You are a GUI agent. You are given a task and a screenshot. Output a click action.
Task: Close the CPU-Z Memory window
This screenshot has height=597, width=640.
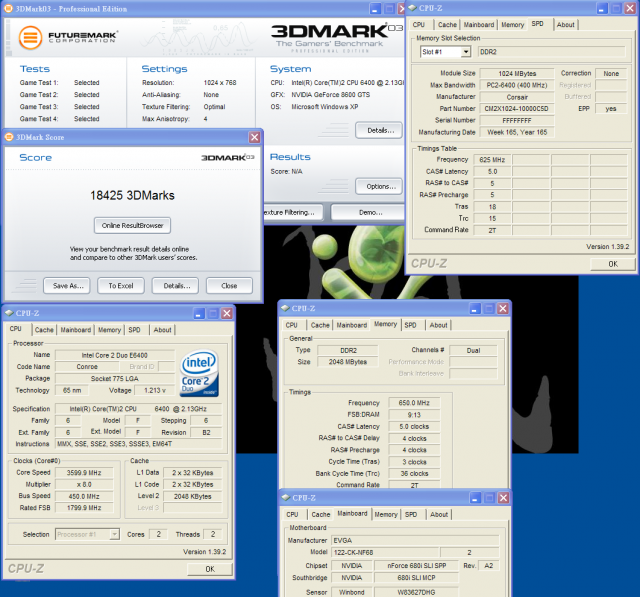502,308
